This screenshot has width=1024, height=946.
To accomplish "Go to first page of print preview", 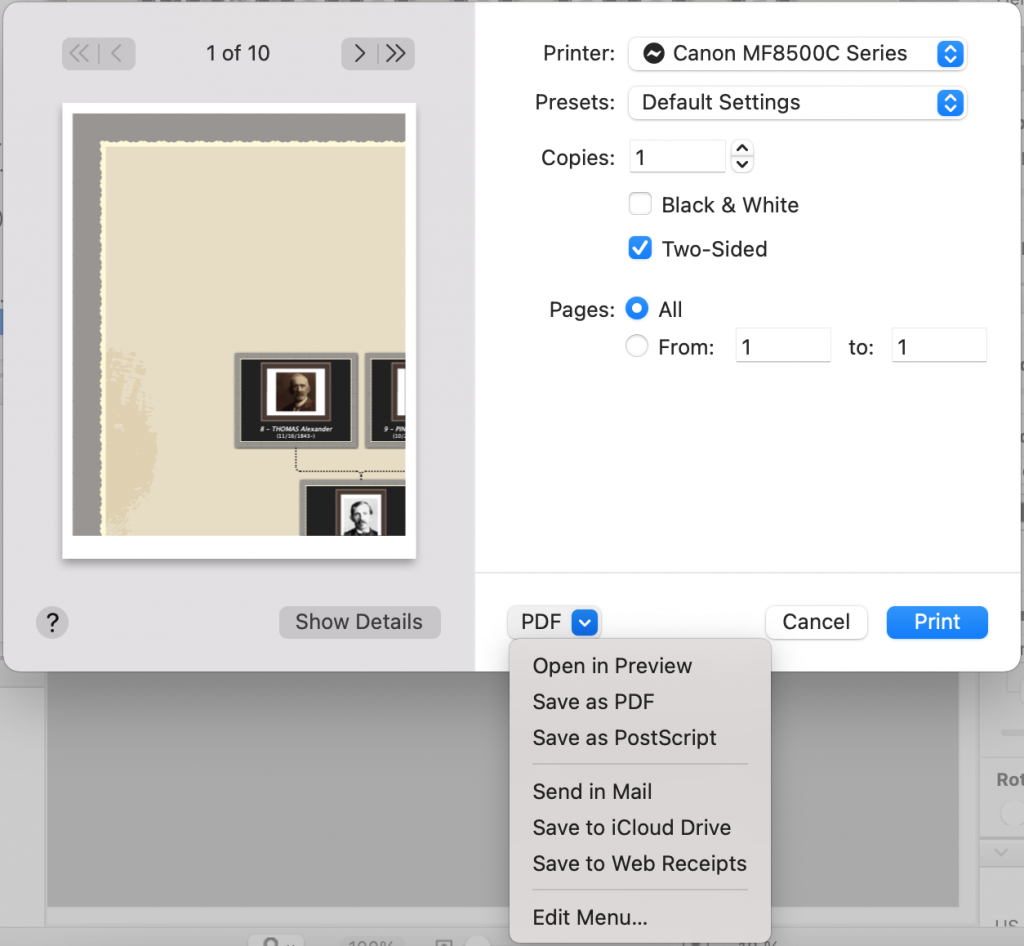I will 80,54.
